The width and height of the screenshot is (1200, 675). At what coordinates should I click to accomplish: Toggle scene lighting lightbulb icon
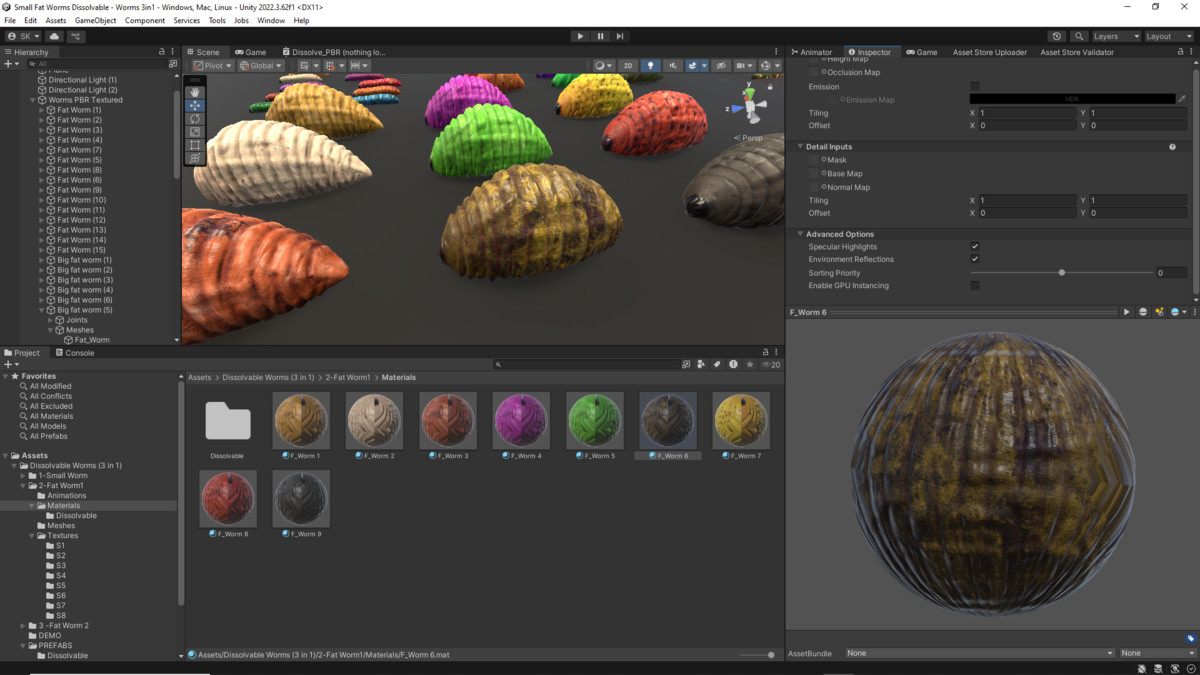click(650, 66)
